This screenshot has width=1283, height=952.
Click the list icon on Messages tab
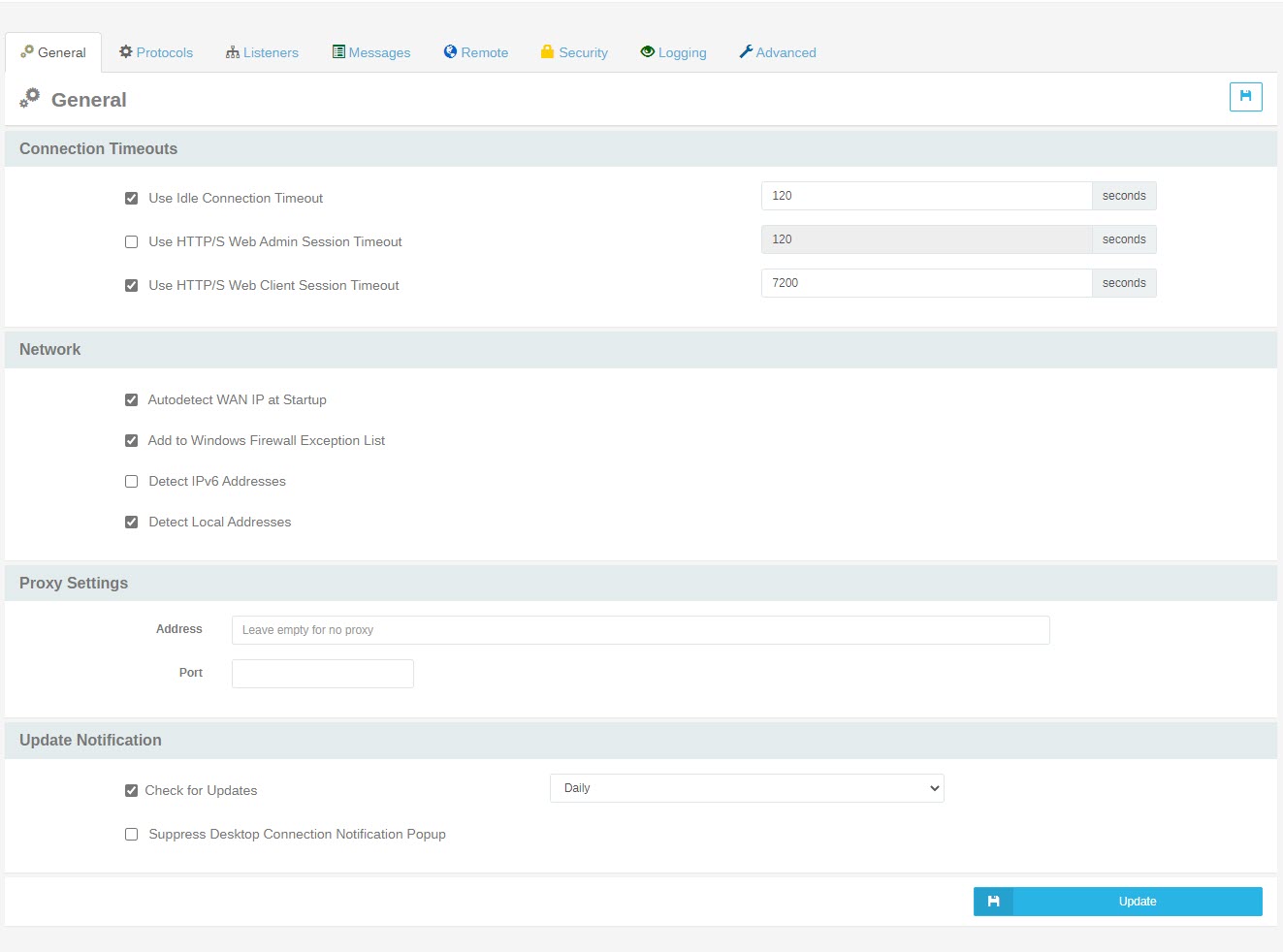point(338,51)
